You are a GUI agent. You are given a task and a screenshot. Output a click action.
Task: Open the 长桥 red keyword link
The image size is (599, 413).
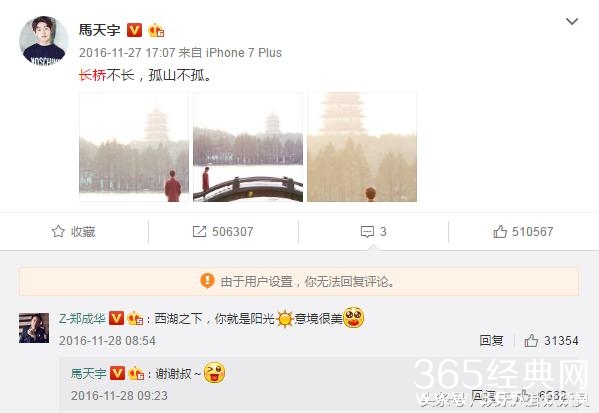92,75
